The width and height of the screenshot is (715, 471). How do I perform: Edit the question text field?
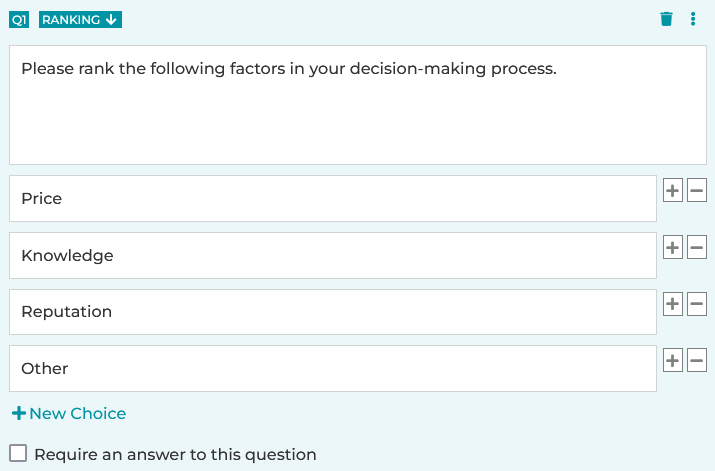point(358,105)
